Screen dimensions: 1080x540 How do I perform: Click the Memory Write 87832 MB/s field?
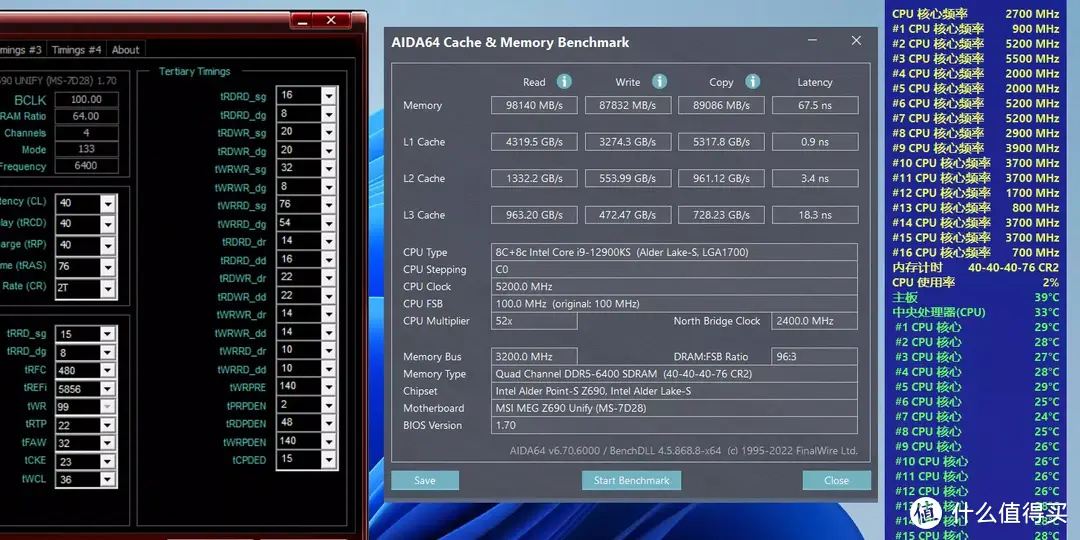pos(628,105)
